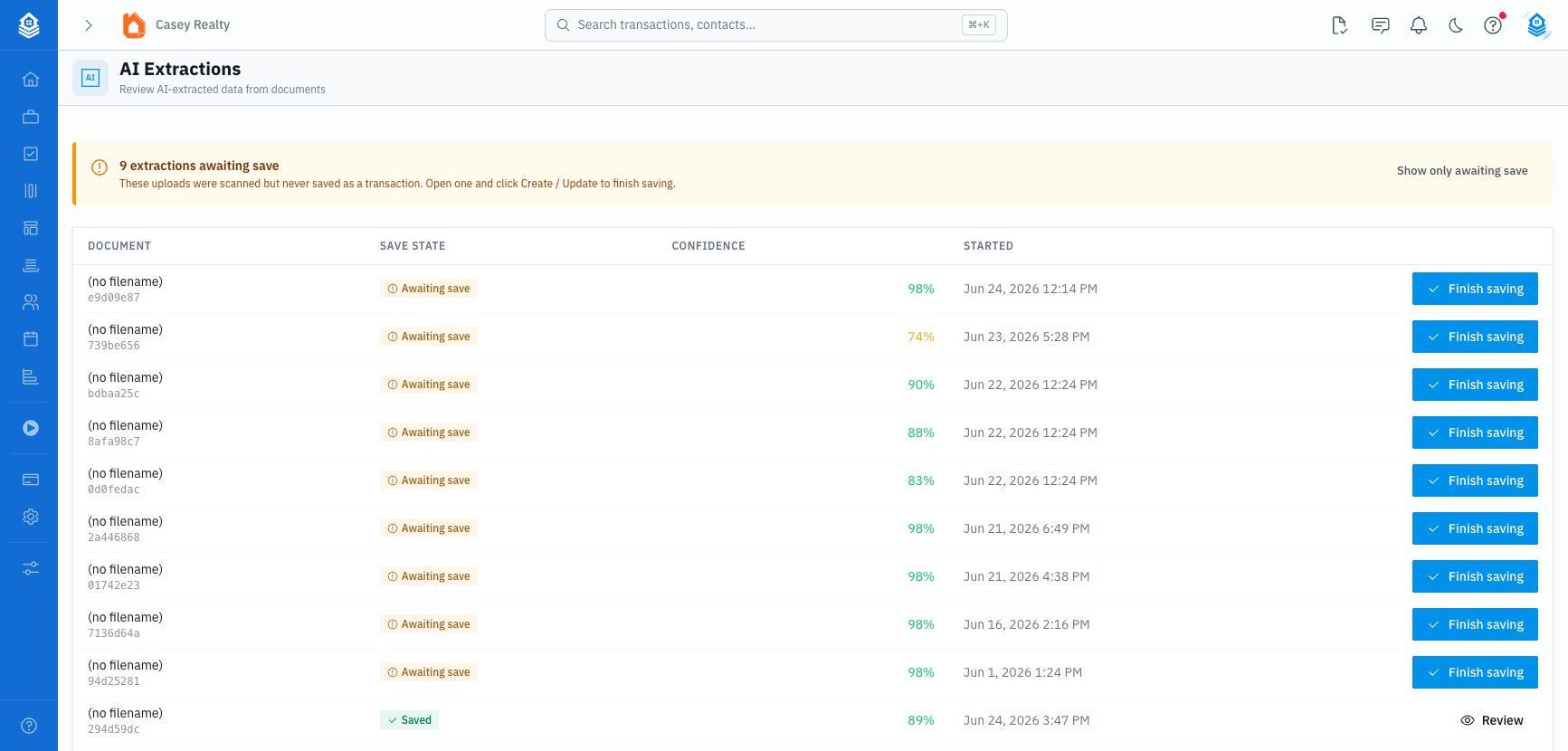Open the stacked list sidebar icon
1568x751 pixels.
(31, 265)
